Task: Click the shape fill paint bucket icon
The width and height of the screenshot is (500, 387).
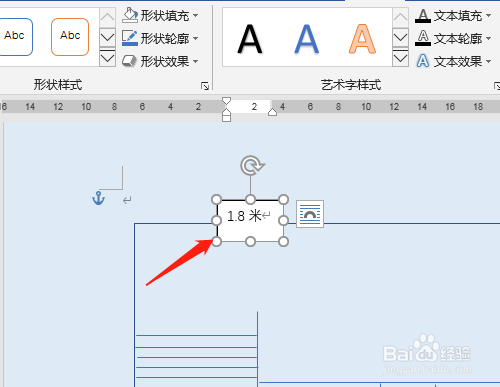Action: (130, 15)
